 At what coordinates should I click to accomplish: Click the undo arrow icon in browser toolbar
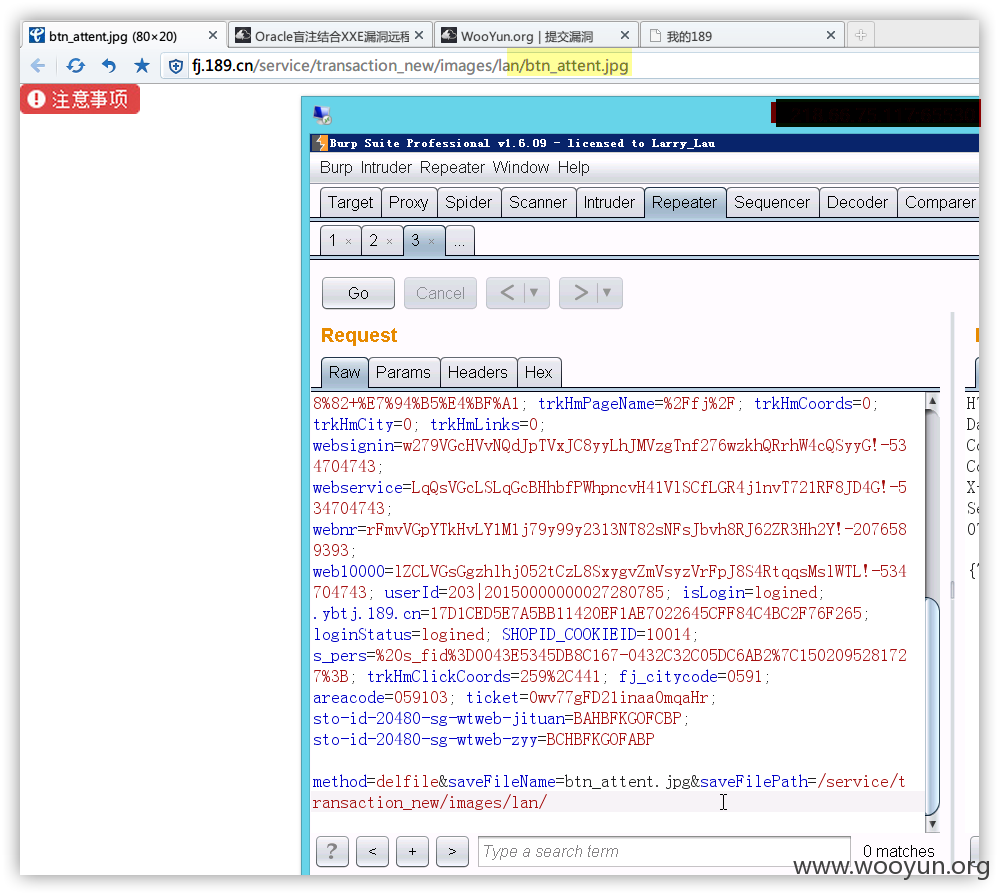point(109,66)
